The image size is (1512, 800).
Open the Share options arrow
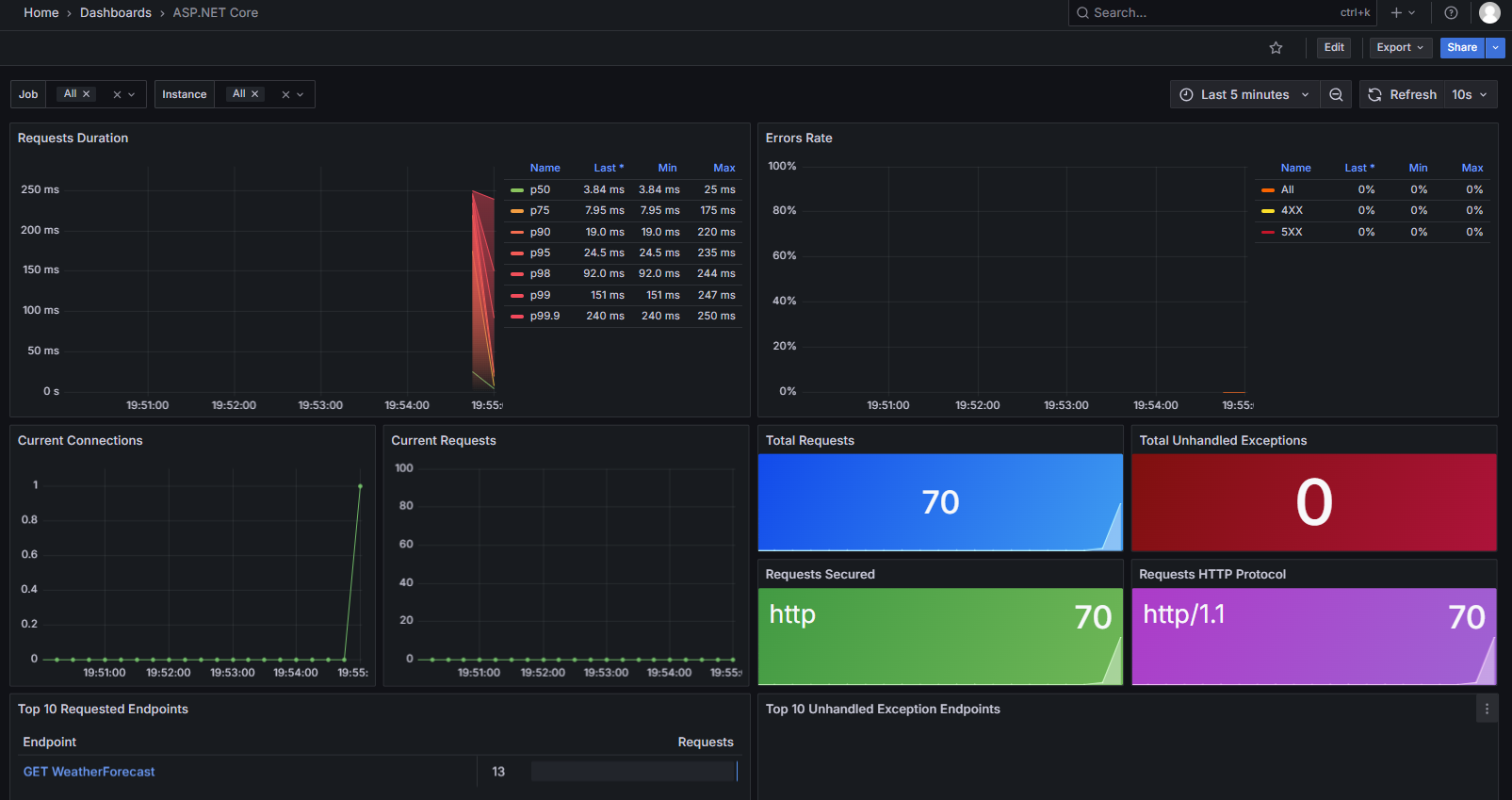click(x=1496, y=48)
